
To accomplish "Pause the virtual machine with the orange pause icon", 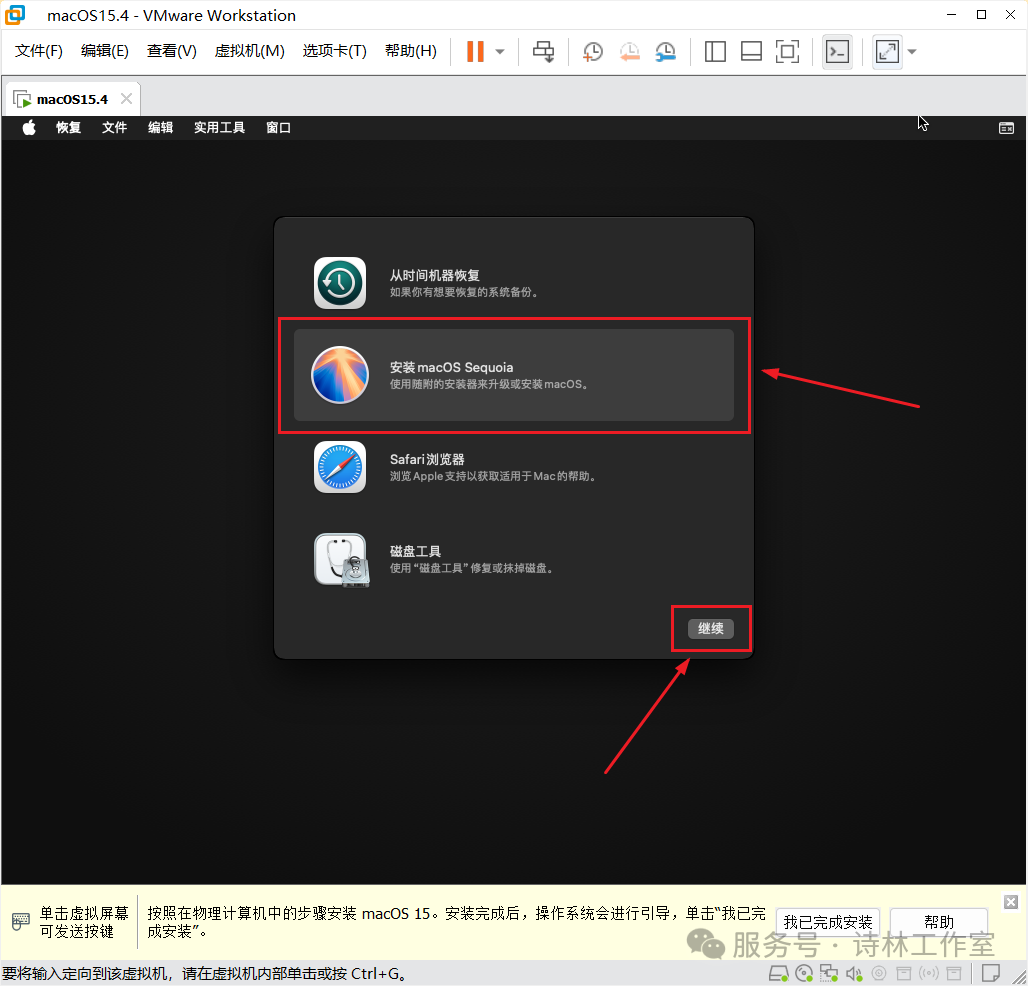I will coord(475,51).
